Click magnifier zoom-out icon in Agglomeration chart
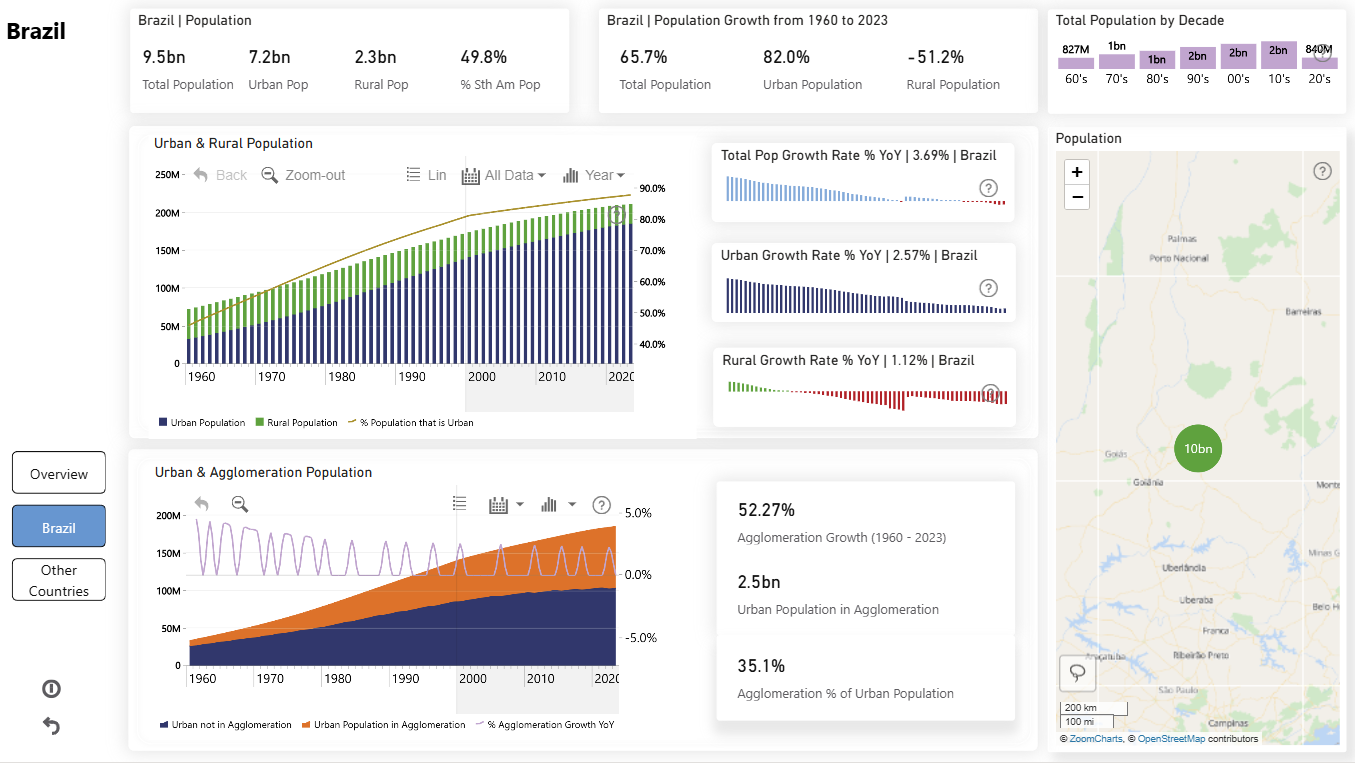The image size is (1355, 763). coord(240,504)
